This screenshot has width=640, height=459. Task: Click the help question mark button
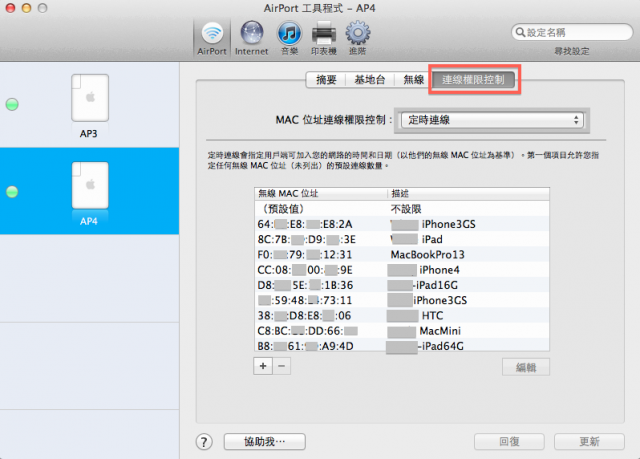pos(204,441)
